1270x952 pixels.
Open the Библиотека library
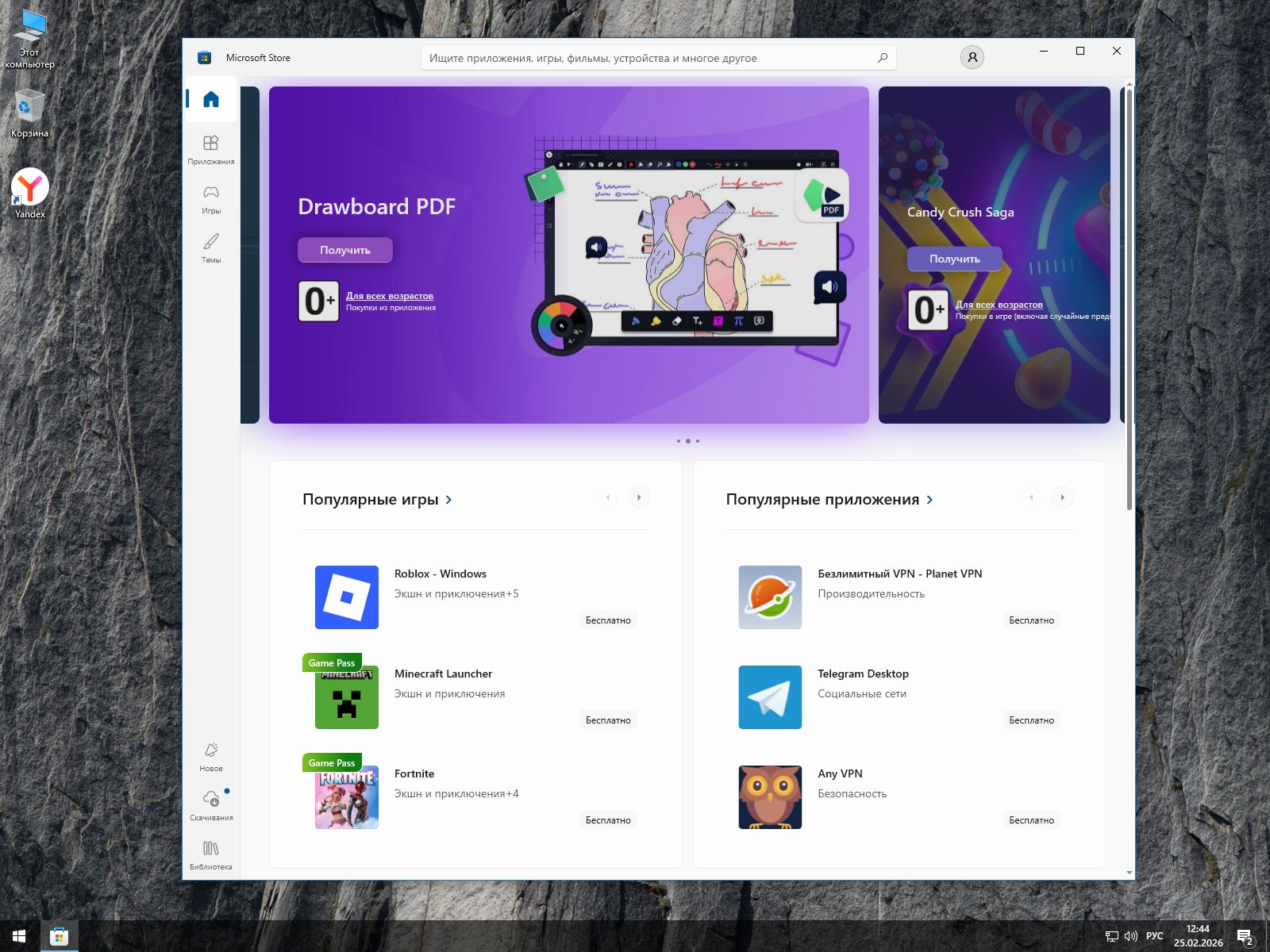point(211,854)
